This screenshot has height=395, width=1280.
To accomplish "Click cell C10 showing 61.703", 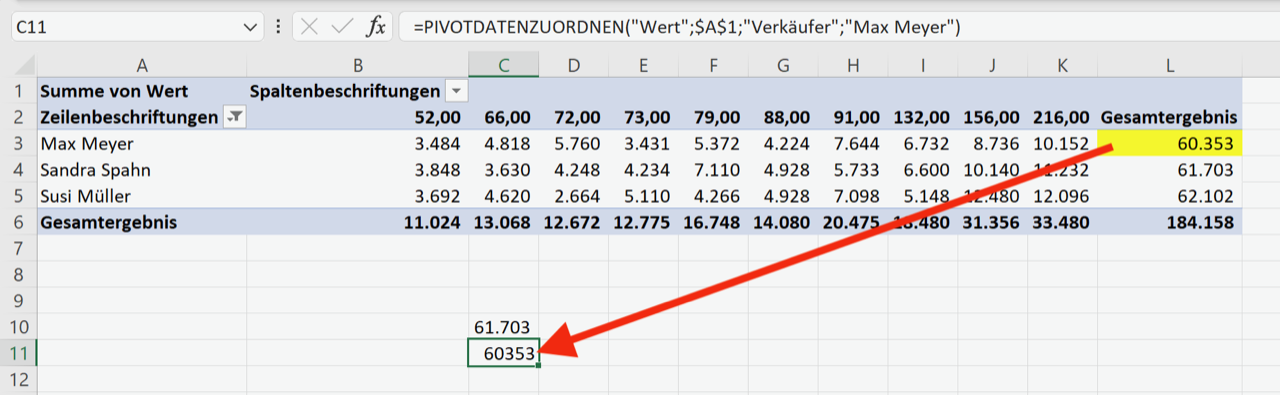I will [x=504, y=326].
